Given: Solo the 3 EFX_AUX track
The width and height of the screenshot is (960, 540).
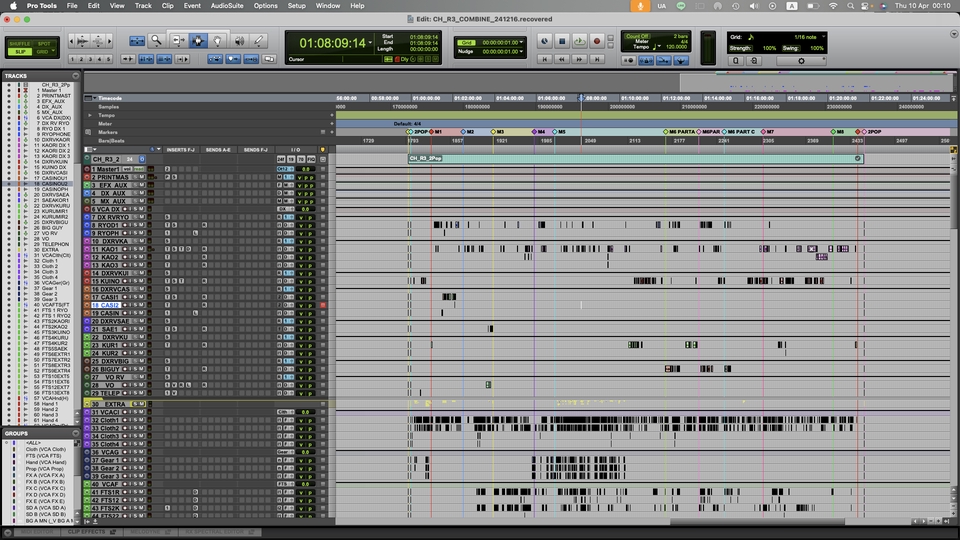Looking at the screenshot, I should [137, 185].
